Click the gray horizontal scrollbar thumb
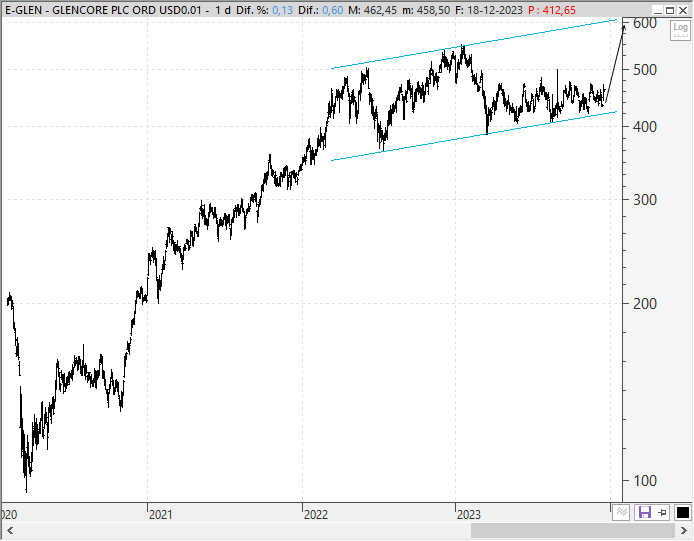Screen dimensions: 694x541 573,530
